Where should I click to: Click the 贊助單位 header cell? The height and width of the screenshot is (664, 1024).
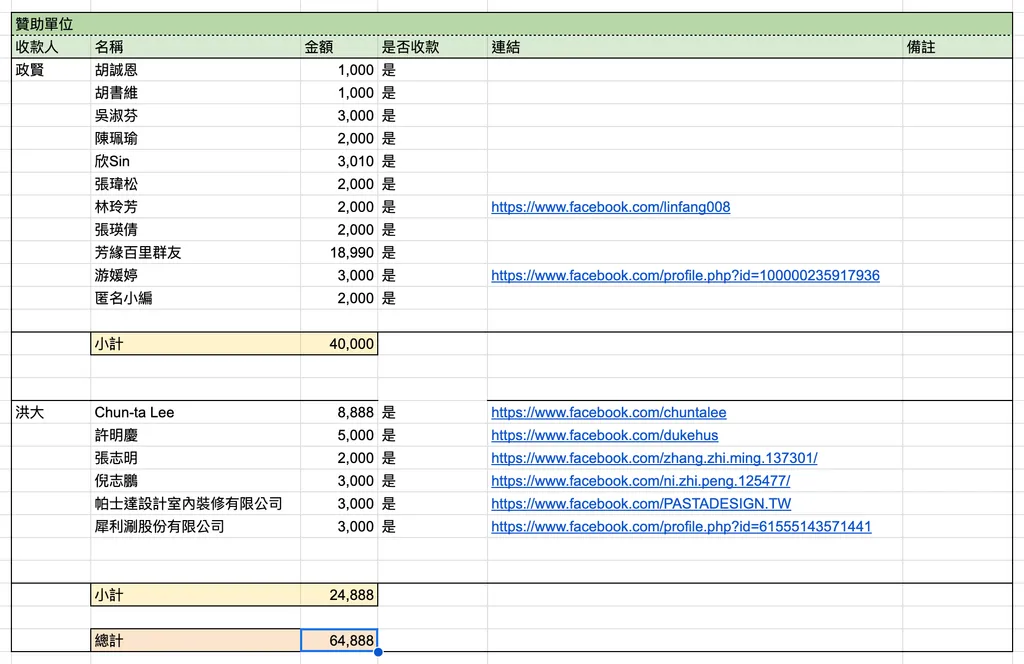[511, 24]
